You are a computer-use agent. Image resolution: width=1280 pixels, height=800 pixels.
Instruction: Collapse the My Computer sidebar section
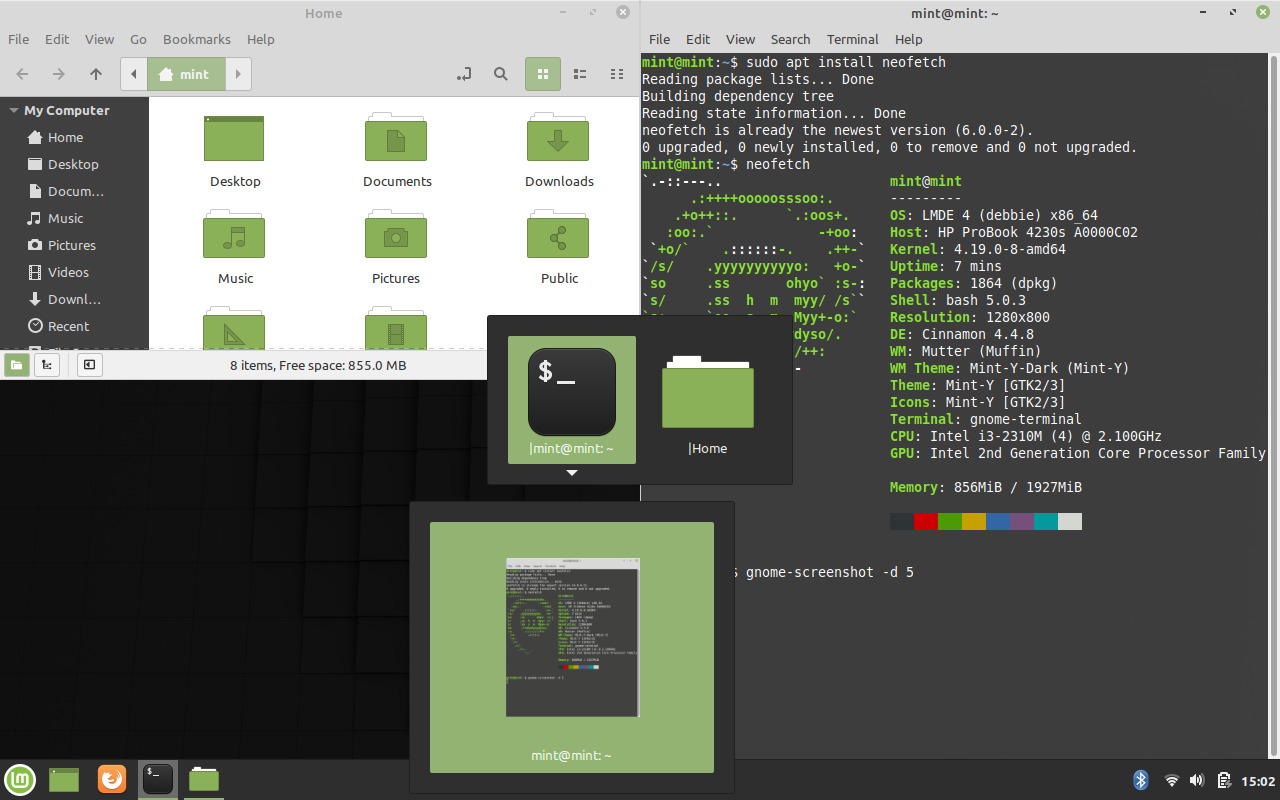point(13,110)
